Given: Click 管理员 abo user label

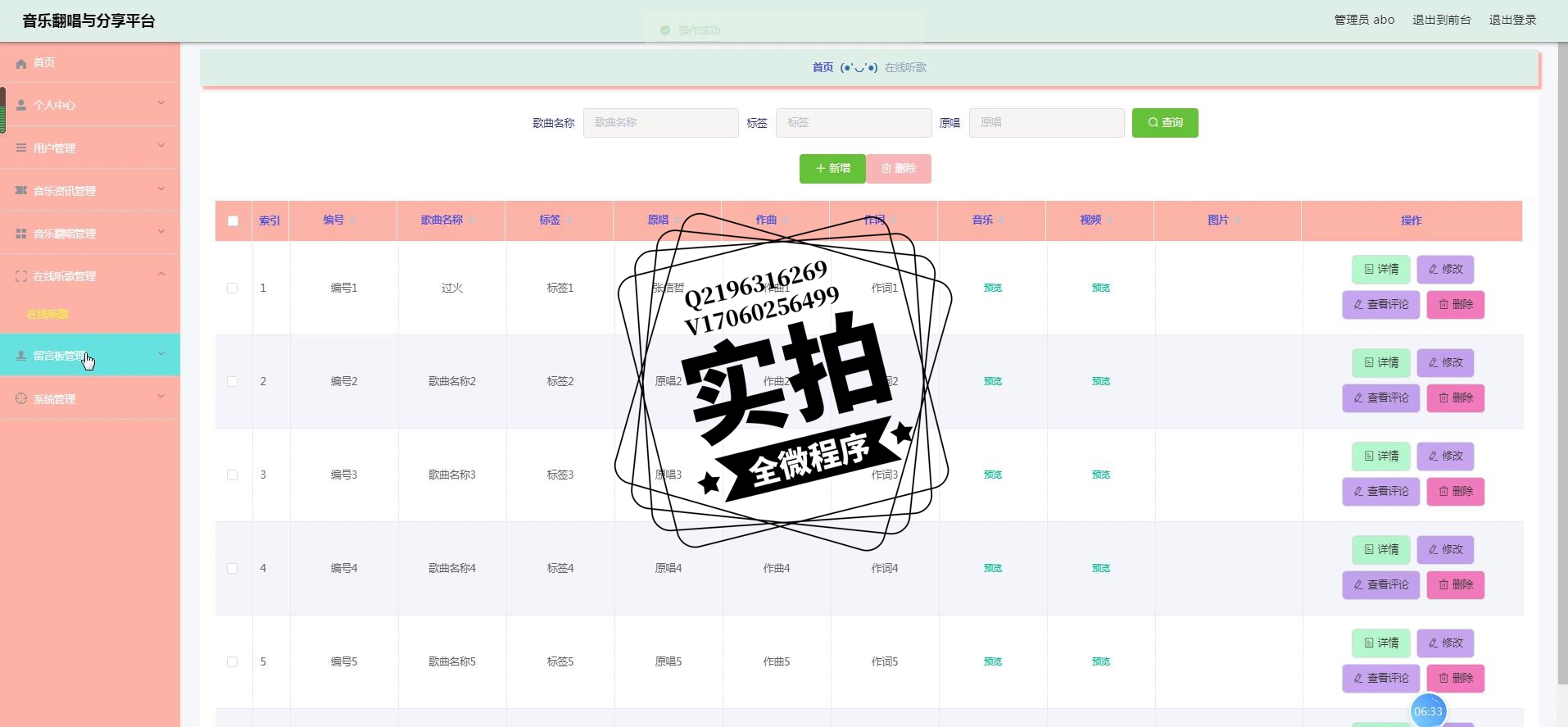Looking at the screenshot, I should pos(1364,20).
